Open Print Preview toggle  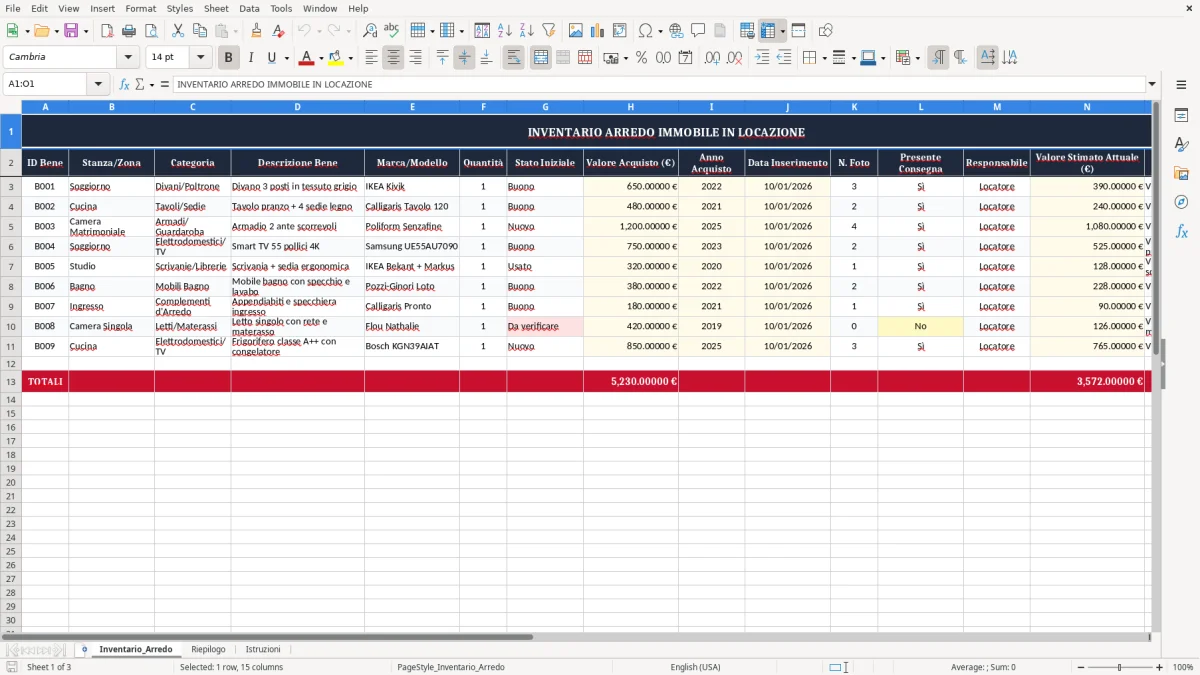[x=151, y=30]
